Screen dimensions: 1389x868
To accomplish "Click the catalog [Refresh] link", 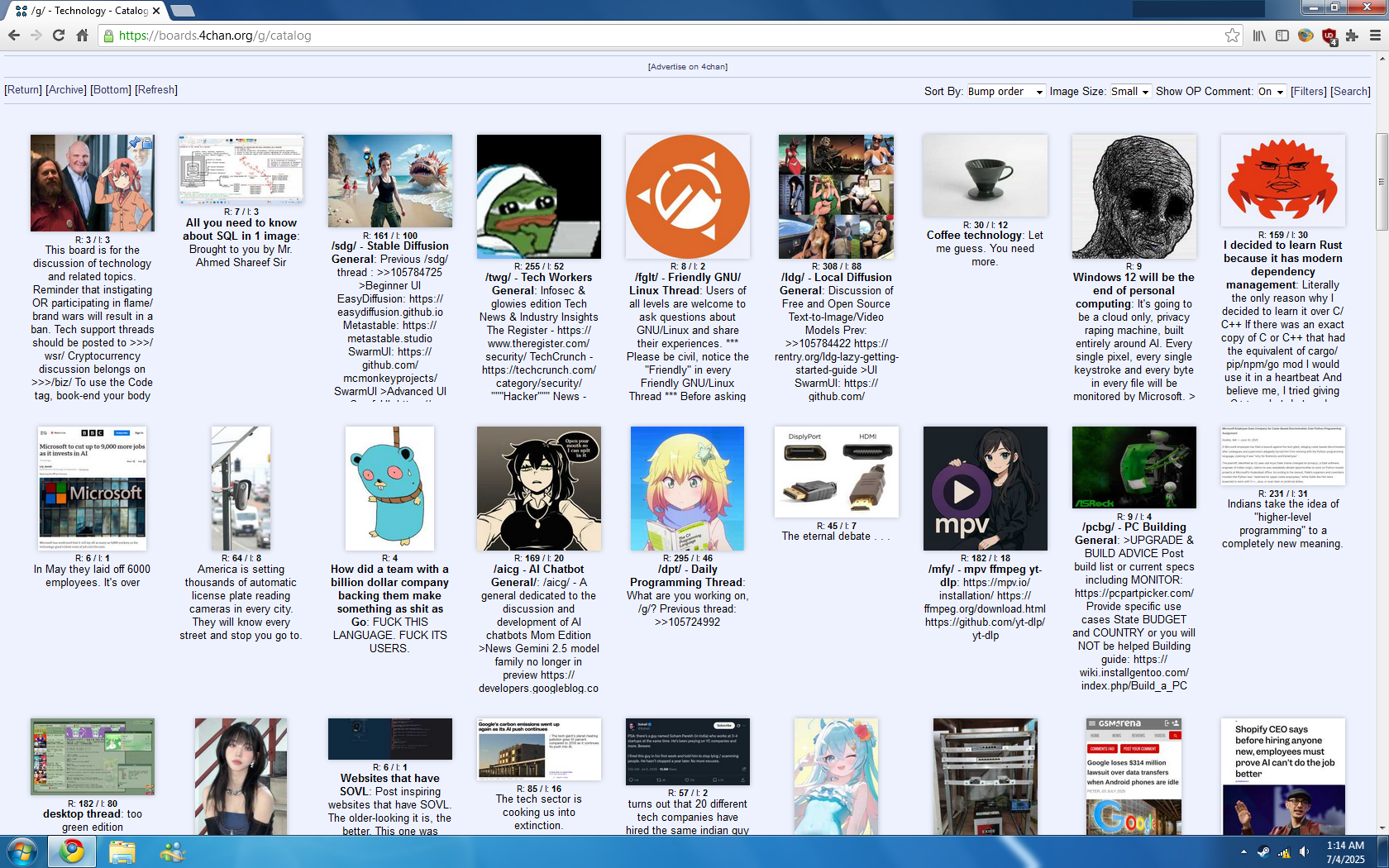I will pos(156,90).
